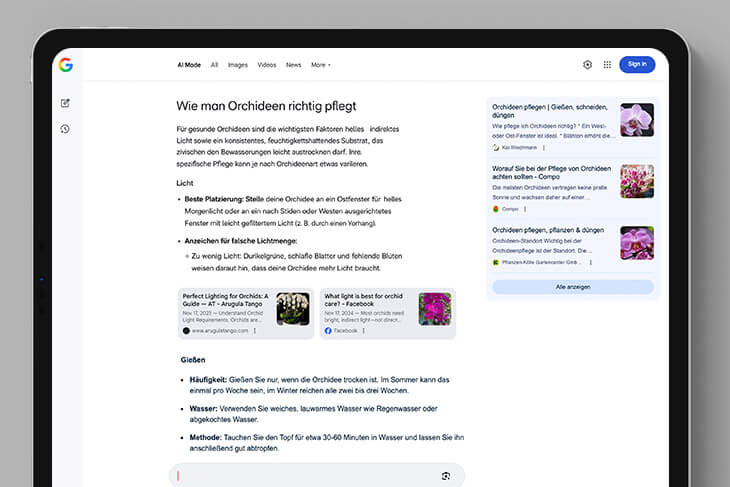The image size is (730, 487).
Task: Open more options for Compo source
Action: pyautogui.click(x=525, y=209)
